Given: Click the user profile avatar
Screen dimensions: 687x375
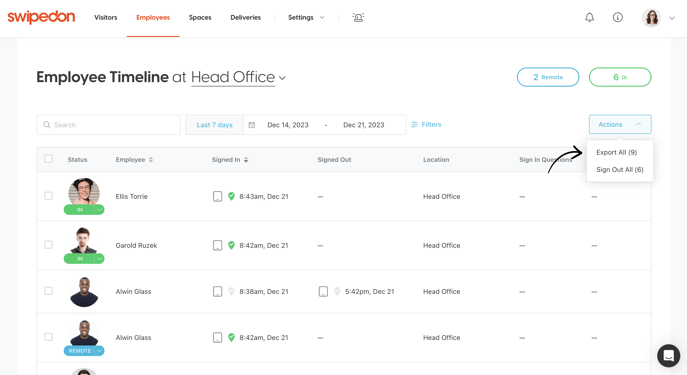Looking at the screenshot, I should [x=652, y=18].
